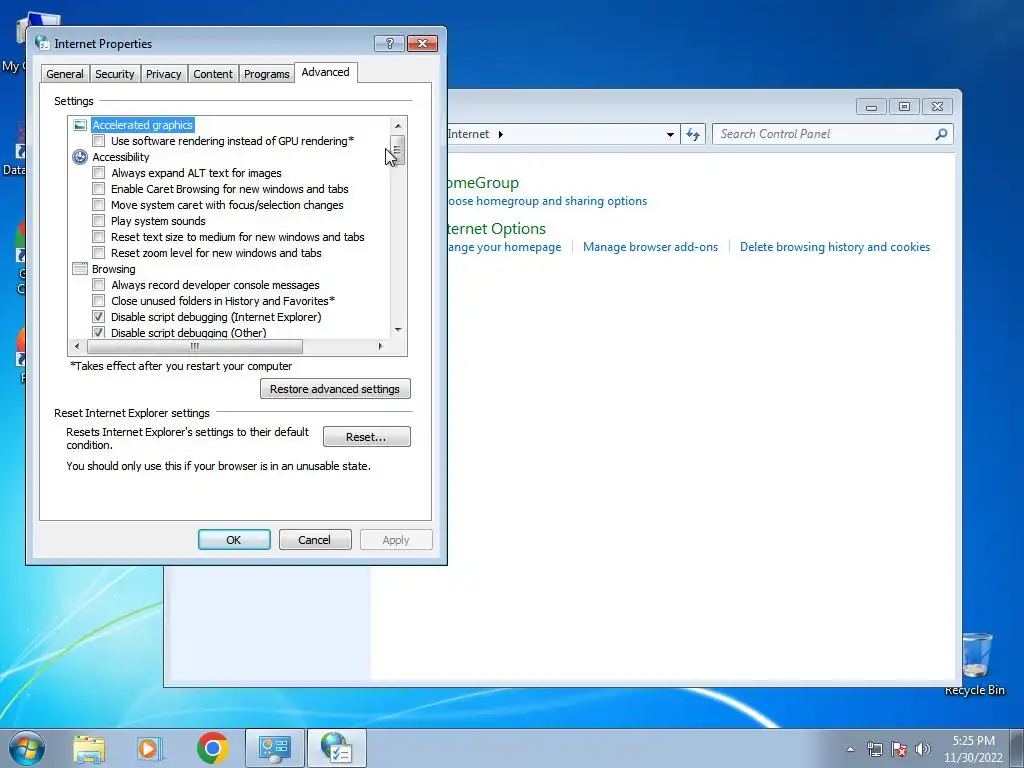This screenshot has width=1024, height=768.
Task: Click the horizontal scroll right arrow
Action: click(x=380, y=346)
